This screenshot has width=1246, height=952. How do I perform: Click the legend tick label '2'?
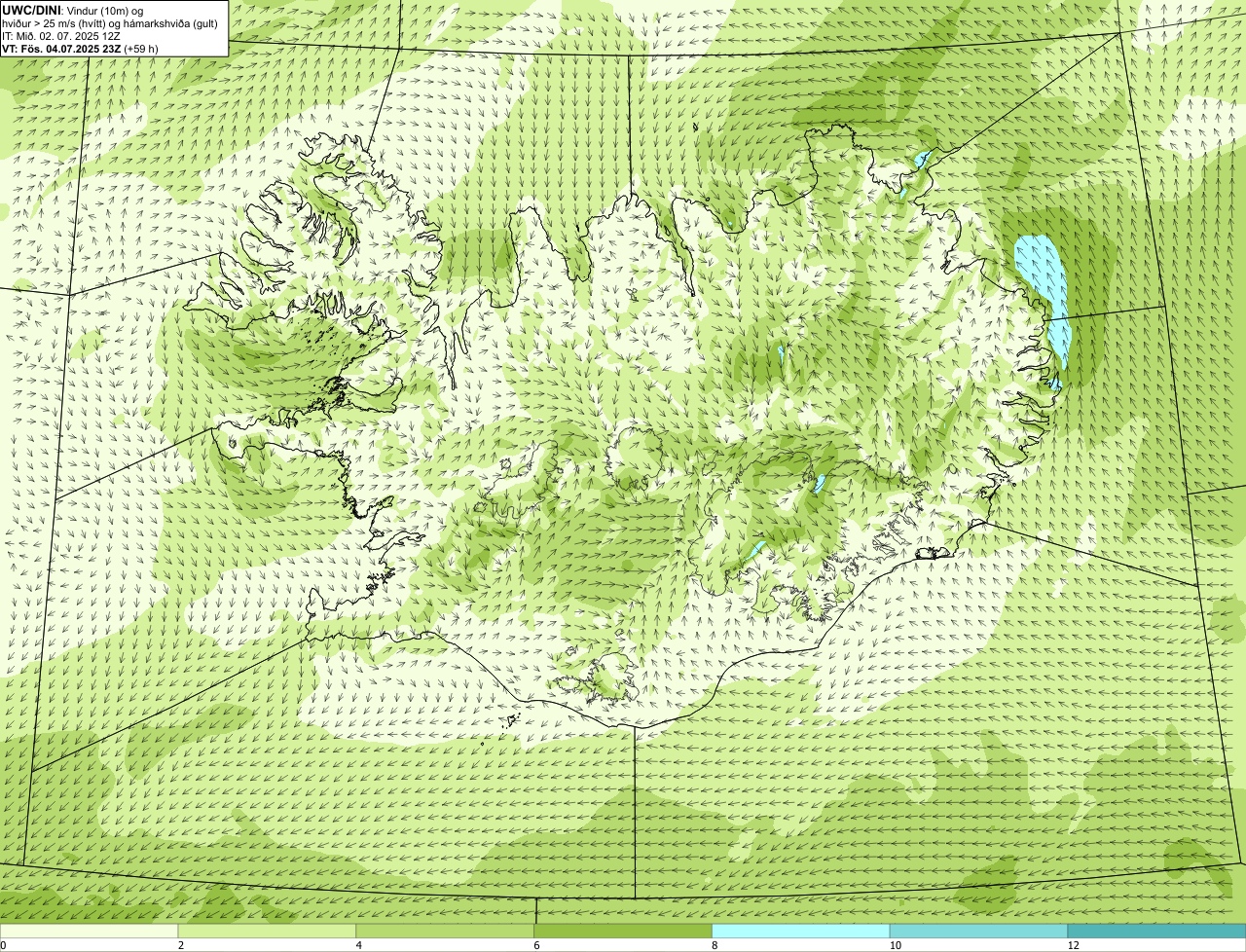pyautogui.click(x=181, y=945)
